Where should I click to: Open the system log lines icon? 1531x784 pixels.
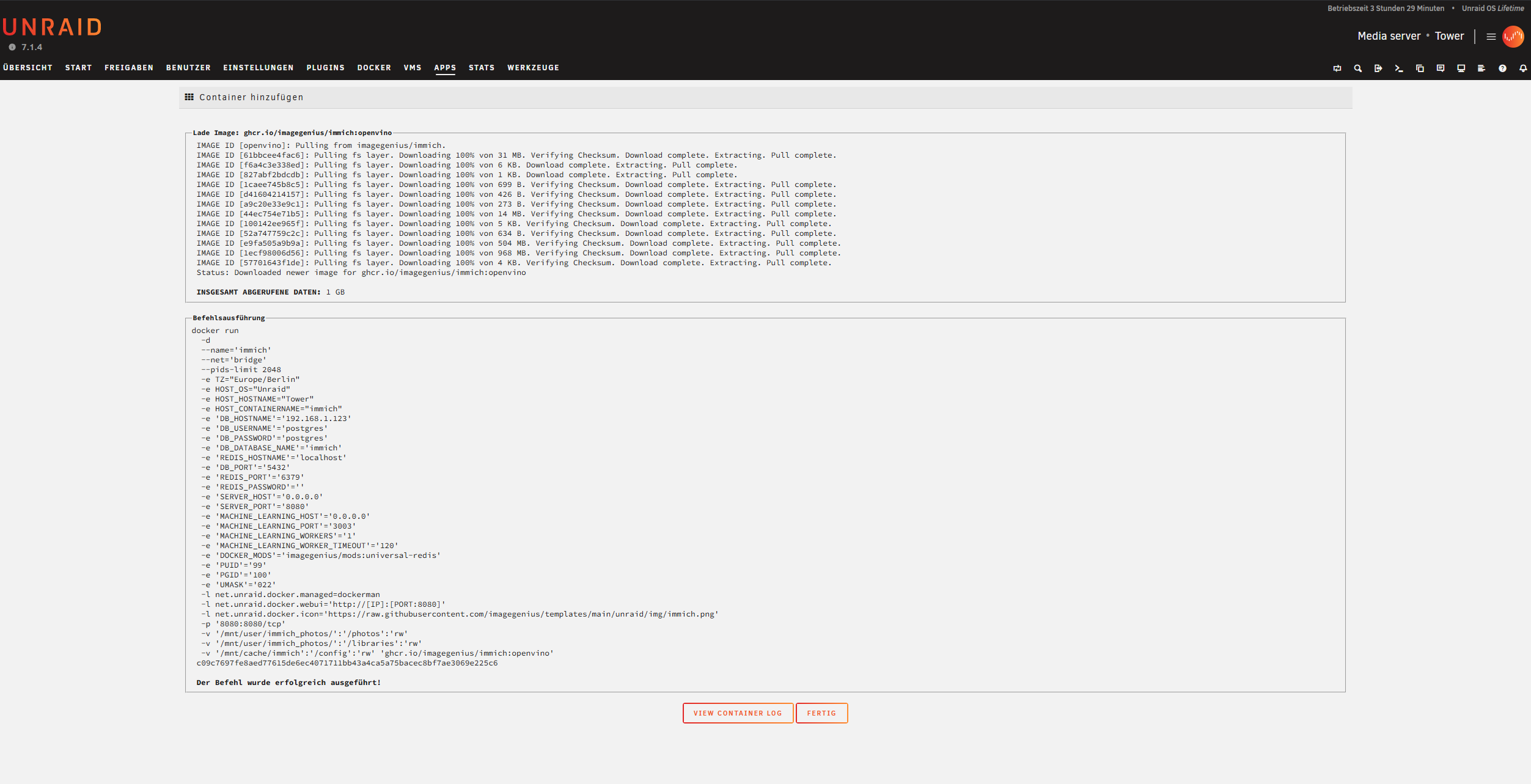point(1481,68)
